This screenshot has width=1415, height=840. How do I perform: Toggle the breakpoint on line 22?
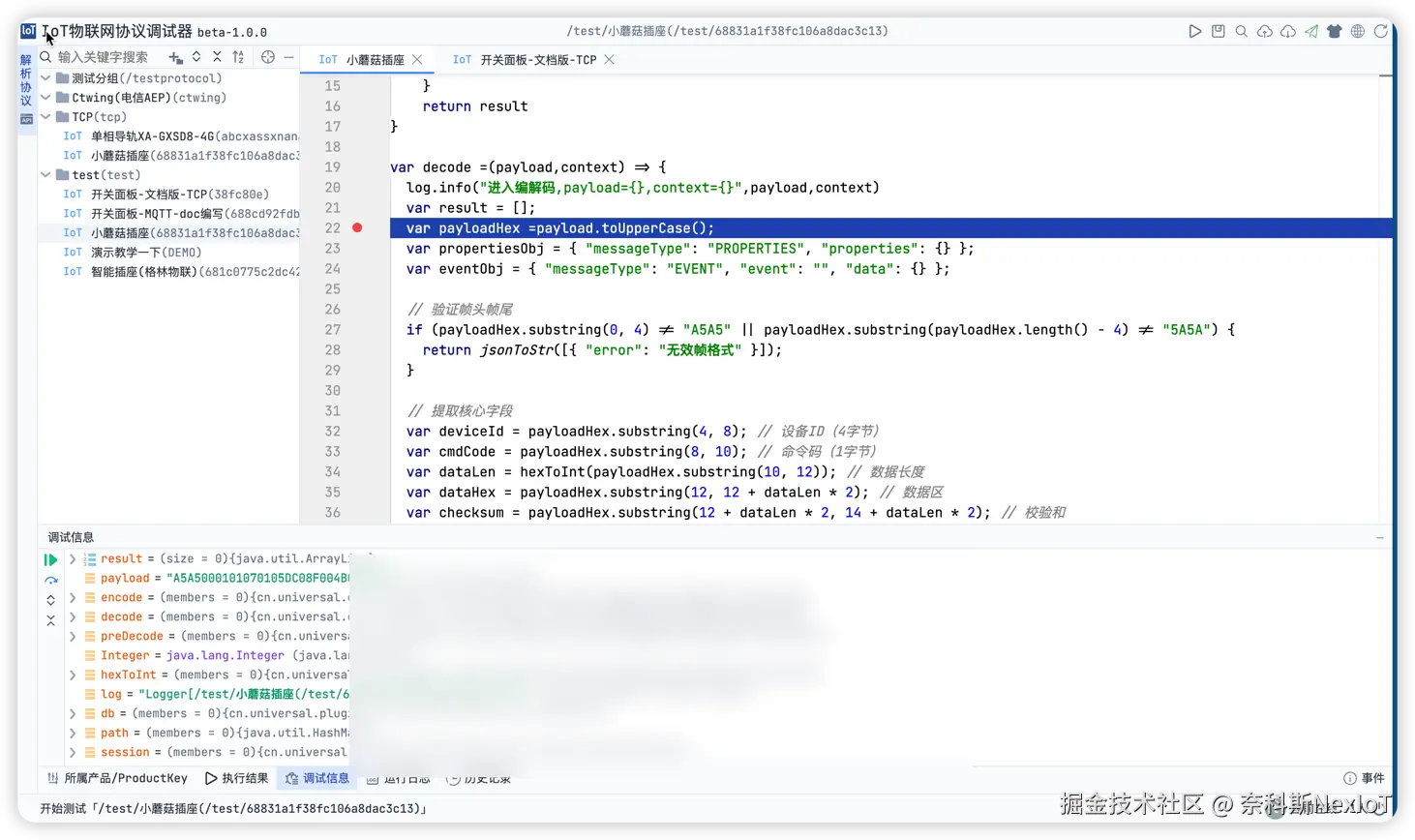tap(357, 228)
